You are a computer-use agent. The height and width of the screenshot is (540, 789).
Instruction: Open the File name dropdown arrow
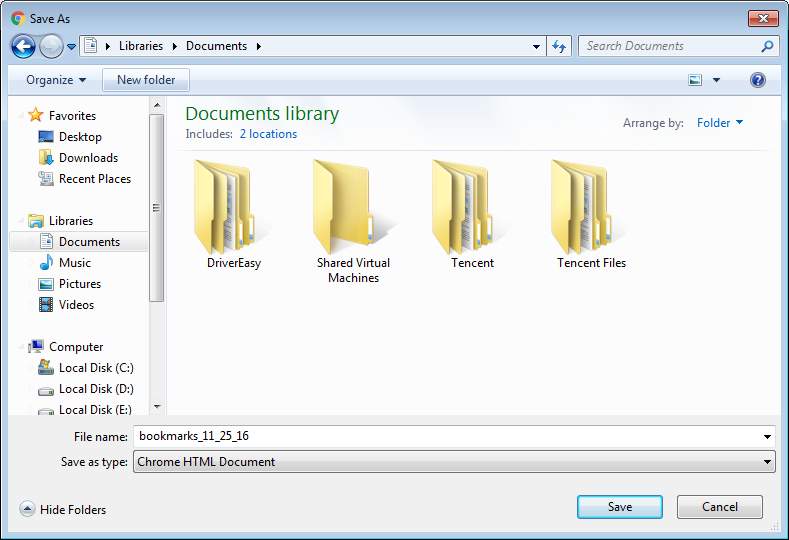767,436
